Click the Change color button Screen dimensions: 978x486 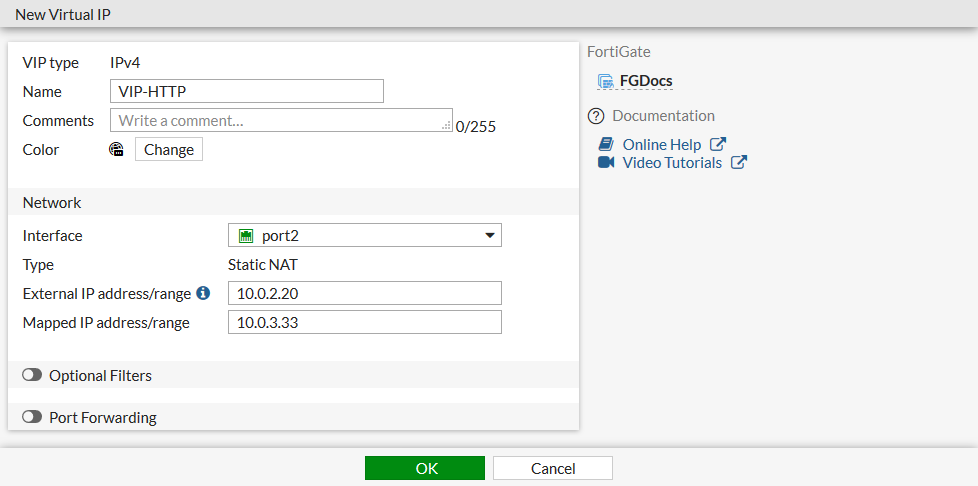[169, 150]
